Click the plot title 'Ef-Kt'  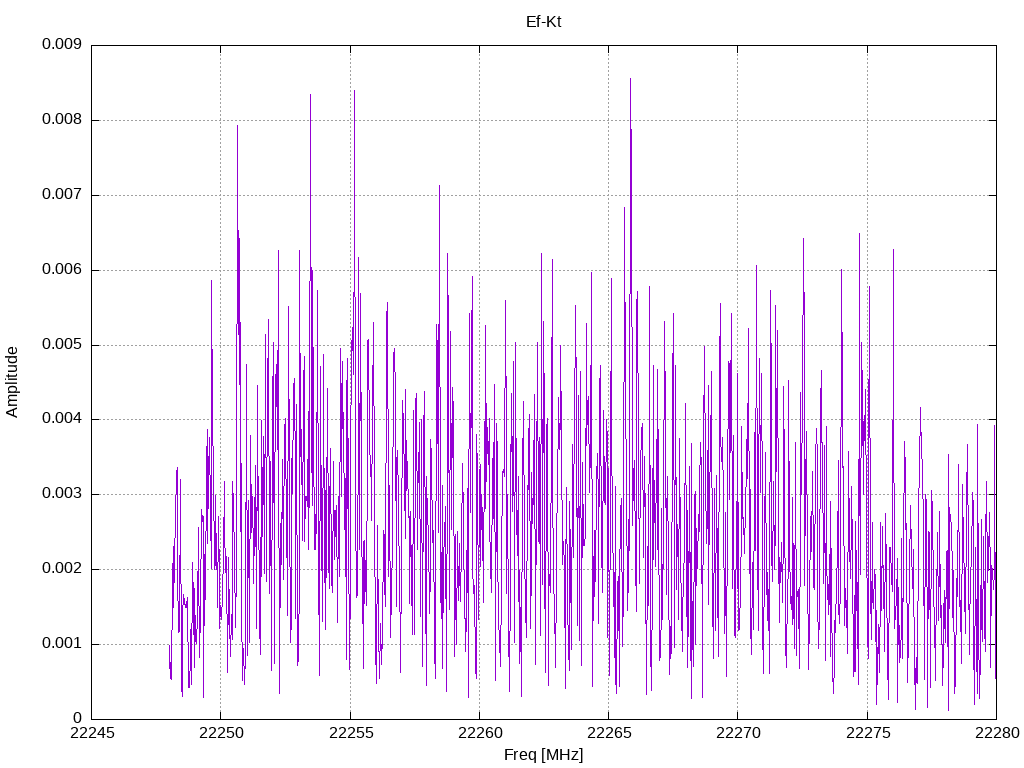[543, 22]
